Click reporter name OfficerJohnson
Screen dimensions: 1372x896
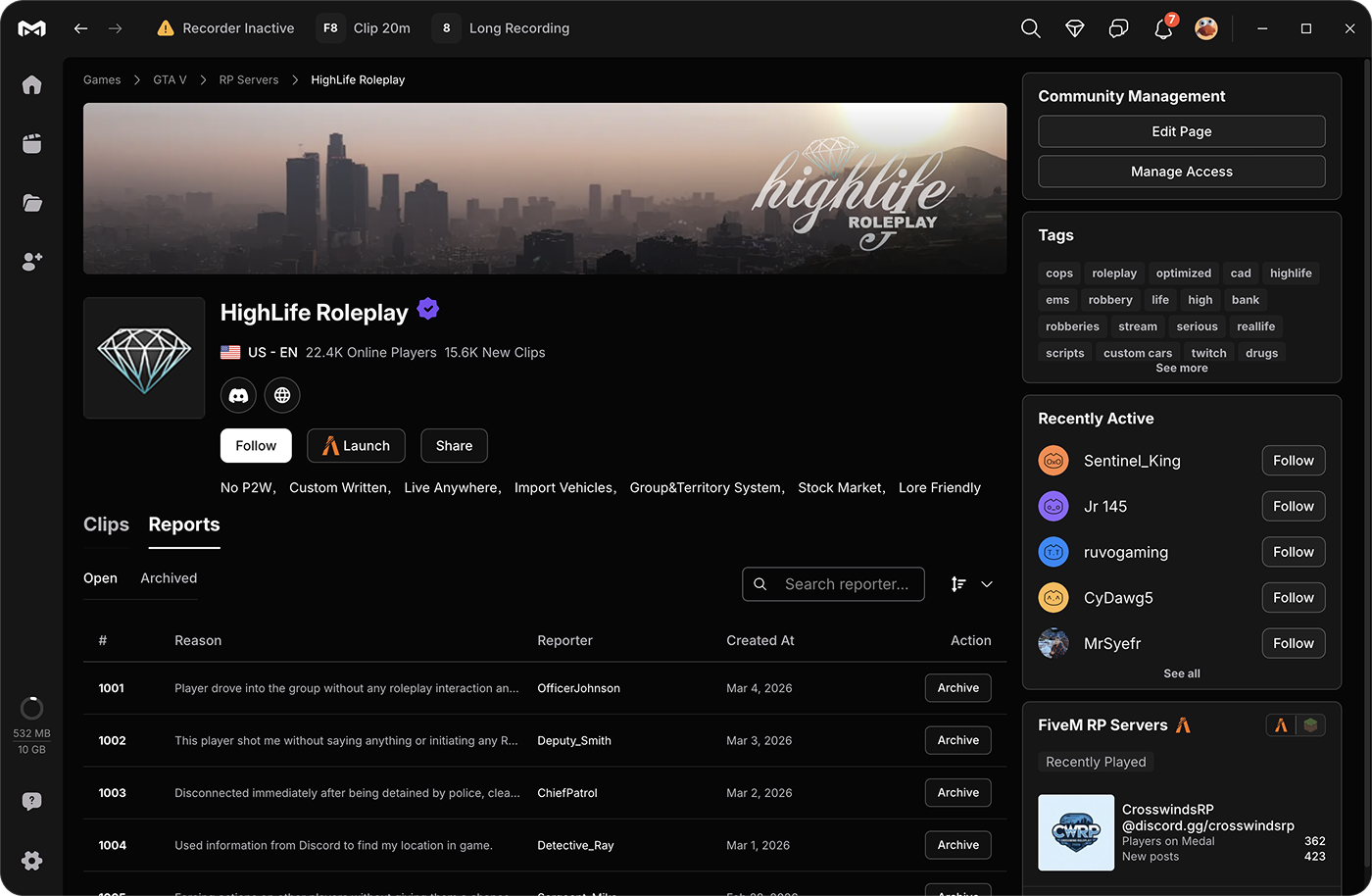(x=578, y=688)
